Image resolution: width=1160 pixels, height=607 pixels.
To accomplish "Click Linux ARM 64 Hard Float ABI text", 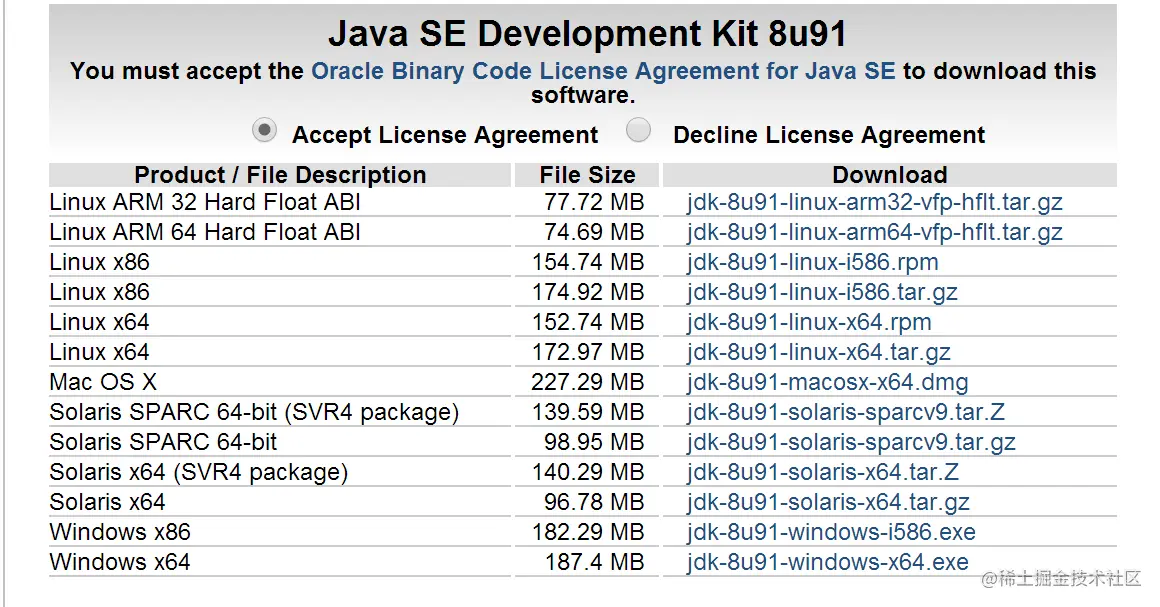I will (x=205, y=232).
